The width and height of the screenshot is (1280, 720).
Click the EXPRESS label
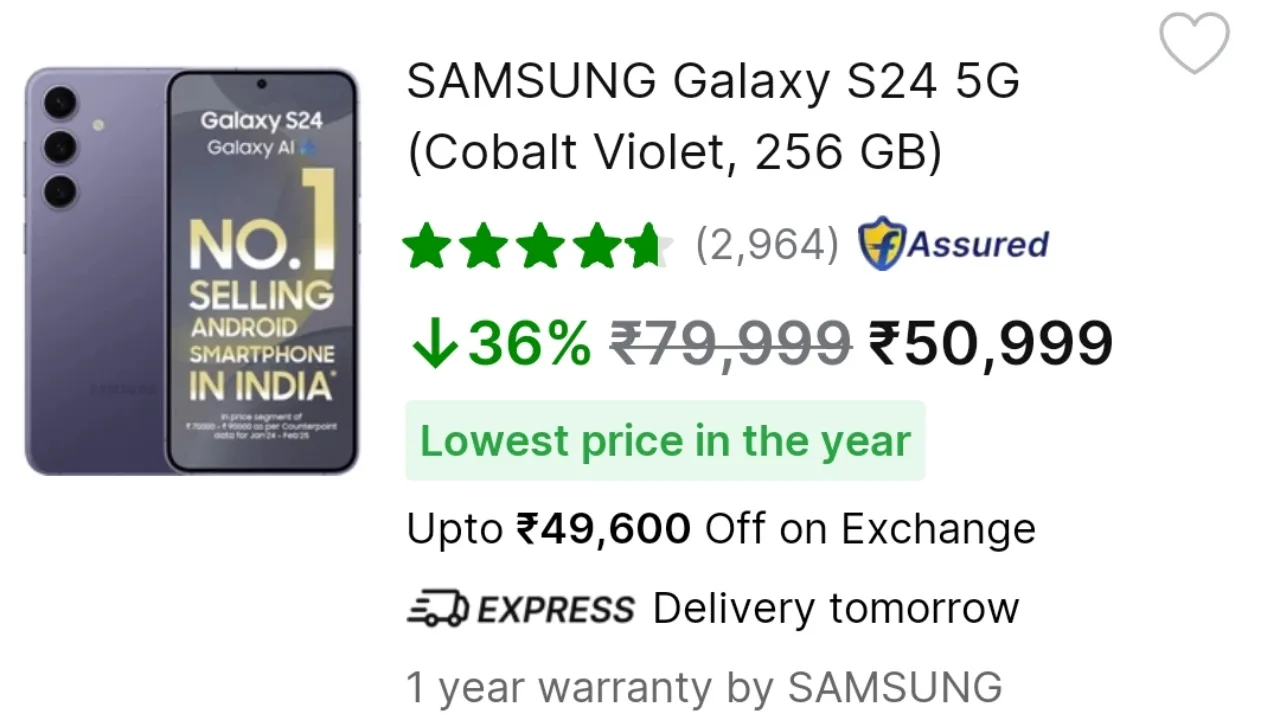[555, 609]
